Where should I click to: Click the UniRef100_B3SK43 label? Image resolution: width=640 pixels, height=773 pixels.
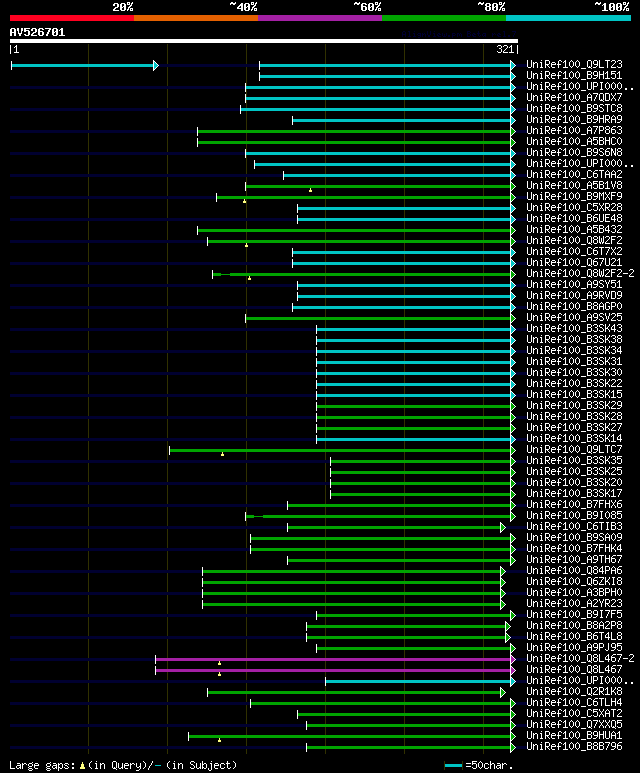[x=574, y=328]
